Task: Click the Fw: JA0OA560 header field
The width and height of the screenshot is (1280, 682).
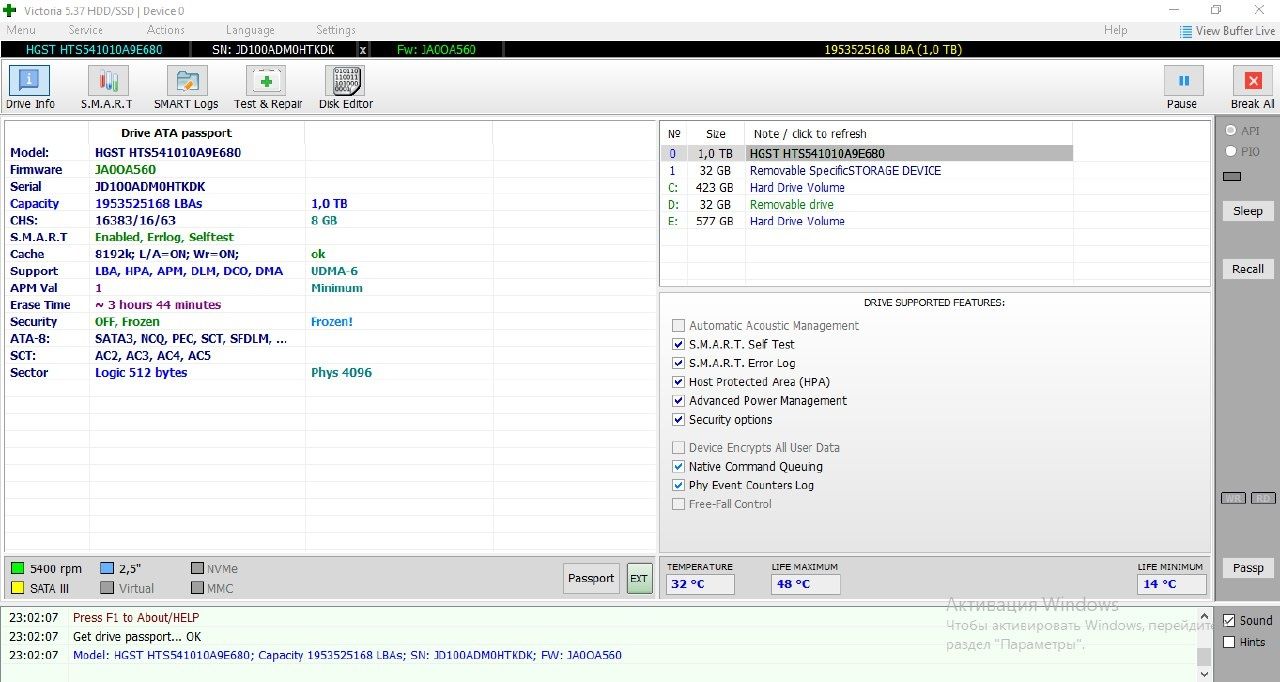Action: 438,49
